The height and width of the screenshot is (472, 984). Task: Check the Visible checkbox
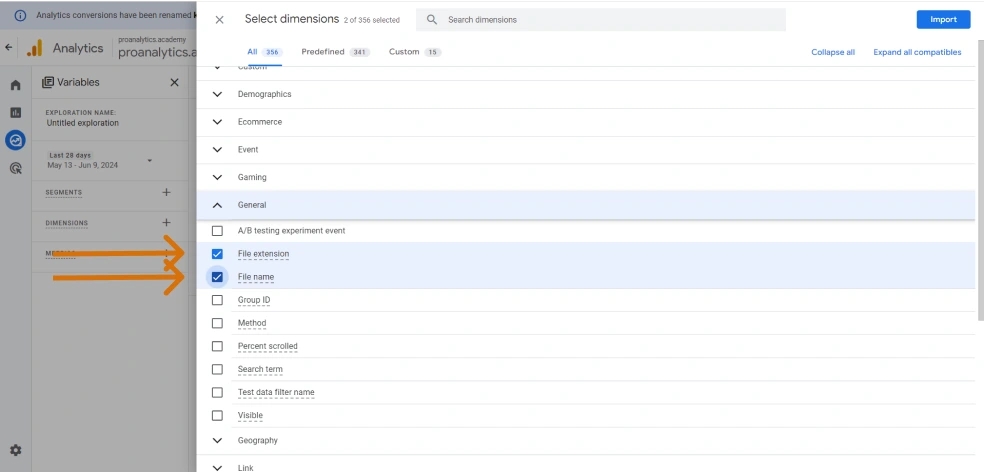(217, 416)
